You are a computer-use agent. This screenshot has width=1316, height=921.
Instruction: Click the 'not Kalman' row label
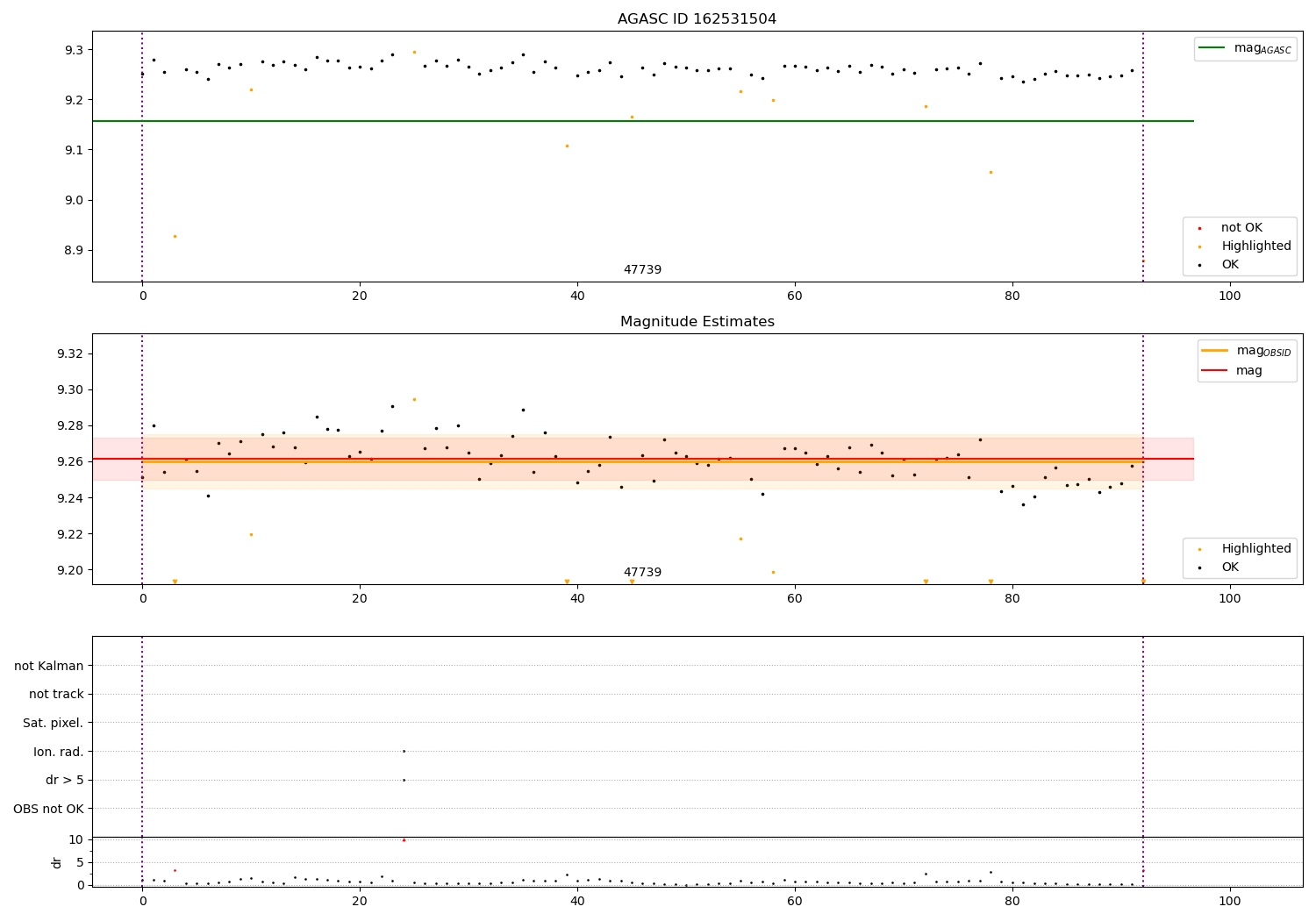[x=49, y=666]
